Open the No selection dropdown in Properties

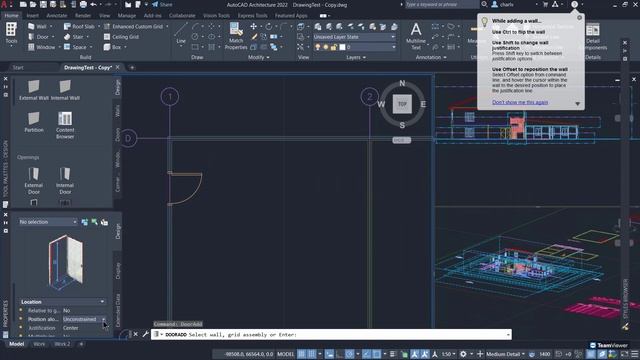tap(48, 222)
